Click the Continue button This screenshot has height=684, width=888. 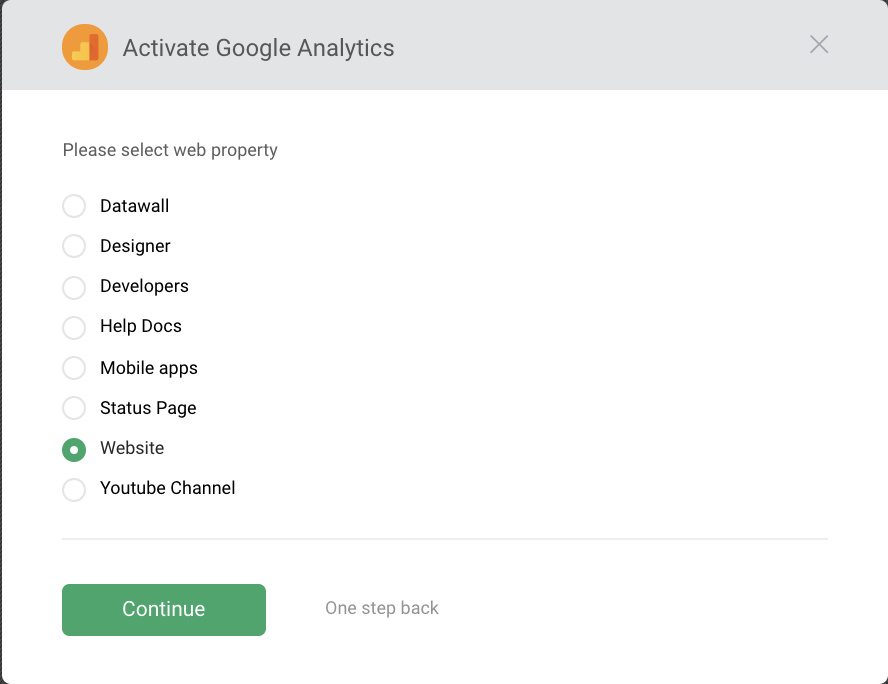click(164, 610)
